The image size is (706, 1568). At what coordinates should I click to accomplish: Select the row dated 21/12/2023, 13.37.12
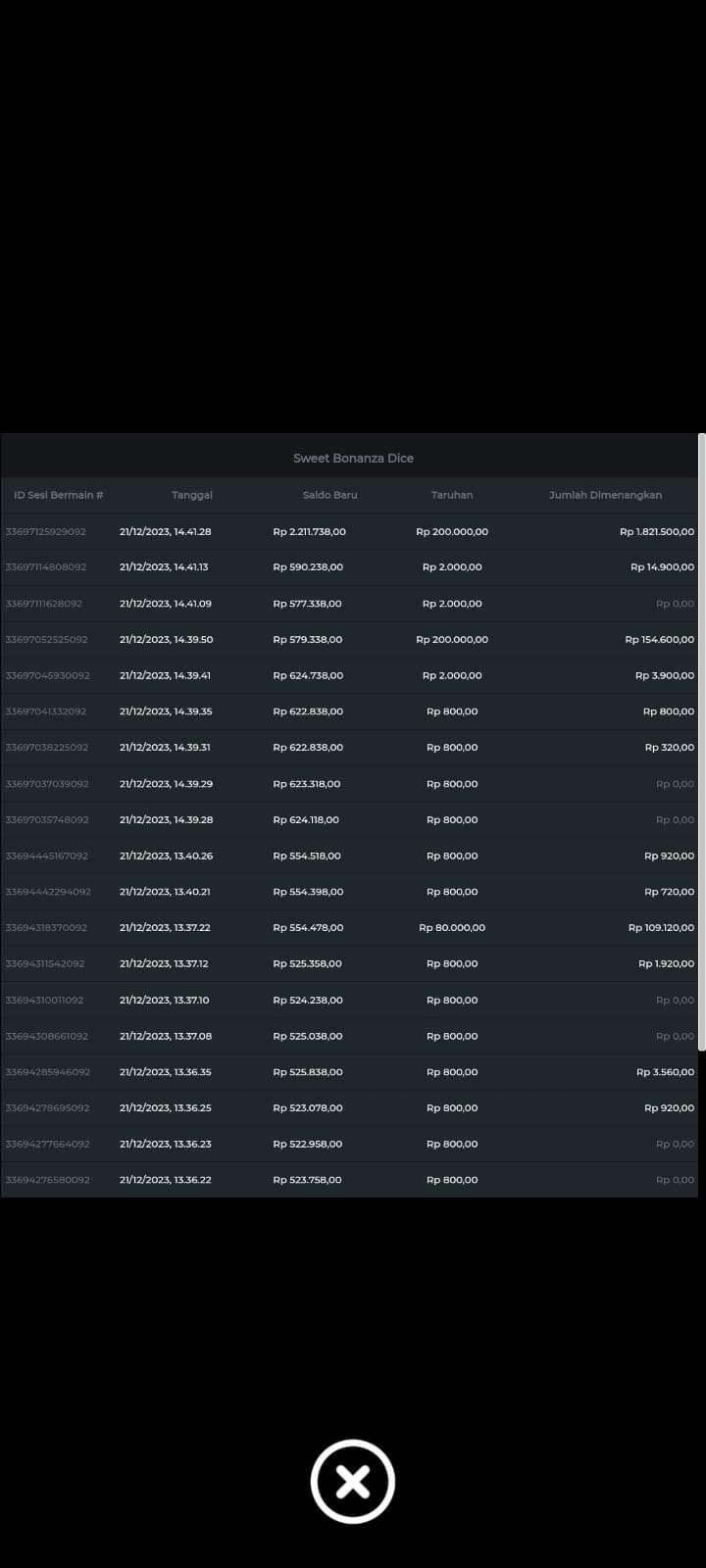click(164, 963)
